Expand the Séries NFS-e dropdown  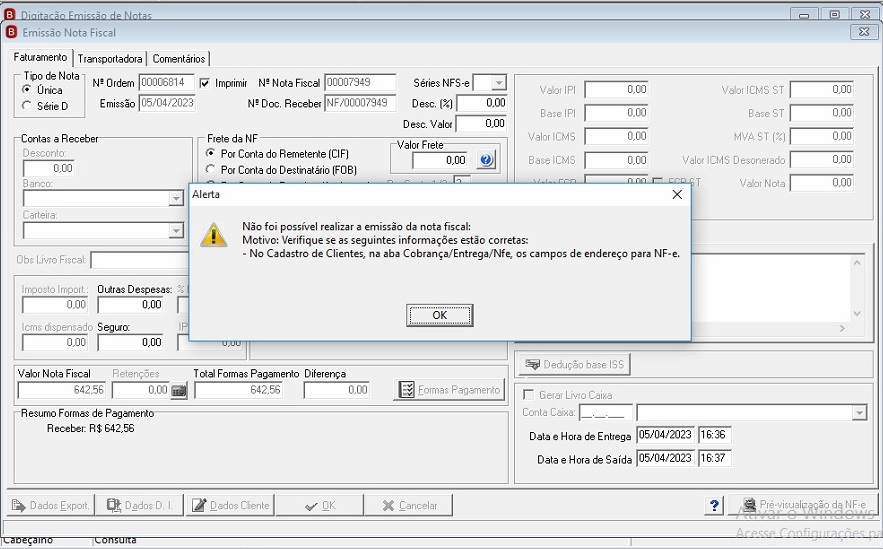[498, 83]
